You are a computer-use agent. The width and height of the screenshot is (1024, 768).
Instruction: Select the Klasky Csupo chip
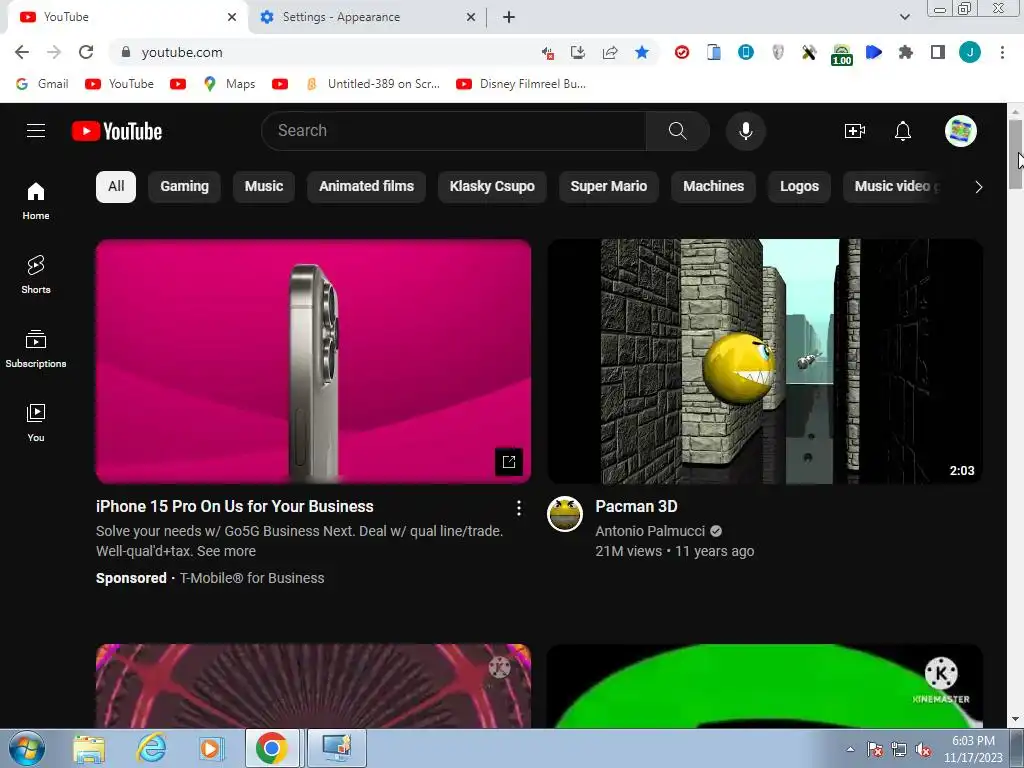coord(492,187)
